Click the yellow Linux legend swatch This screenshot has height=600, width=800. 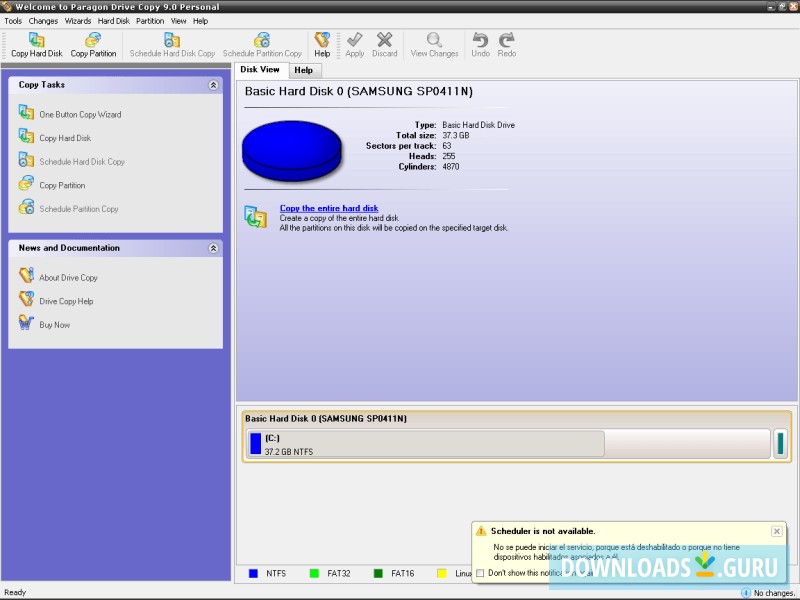(442, 573)
